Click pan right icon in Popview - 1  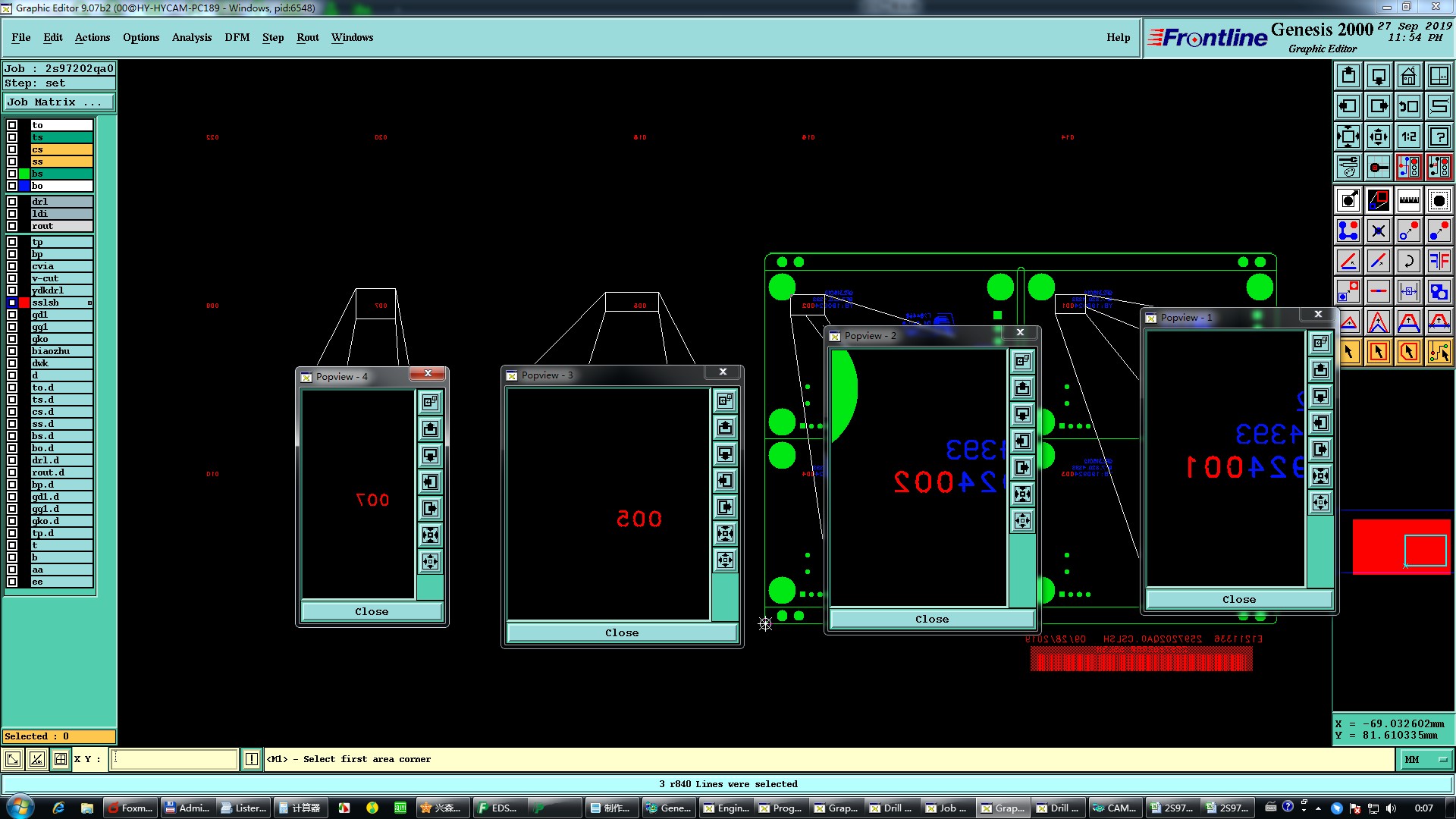click(1320, 449)
